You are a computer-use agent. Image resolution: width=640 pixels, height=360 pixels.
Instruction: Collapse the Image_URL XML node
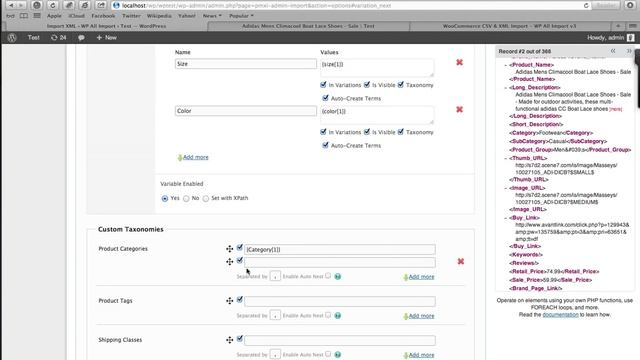click(506, 188)
